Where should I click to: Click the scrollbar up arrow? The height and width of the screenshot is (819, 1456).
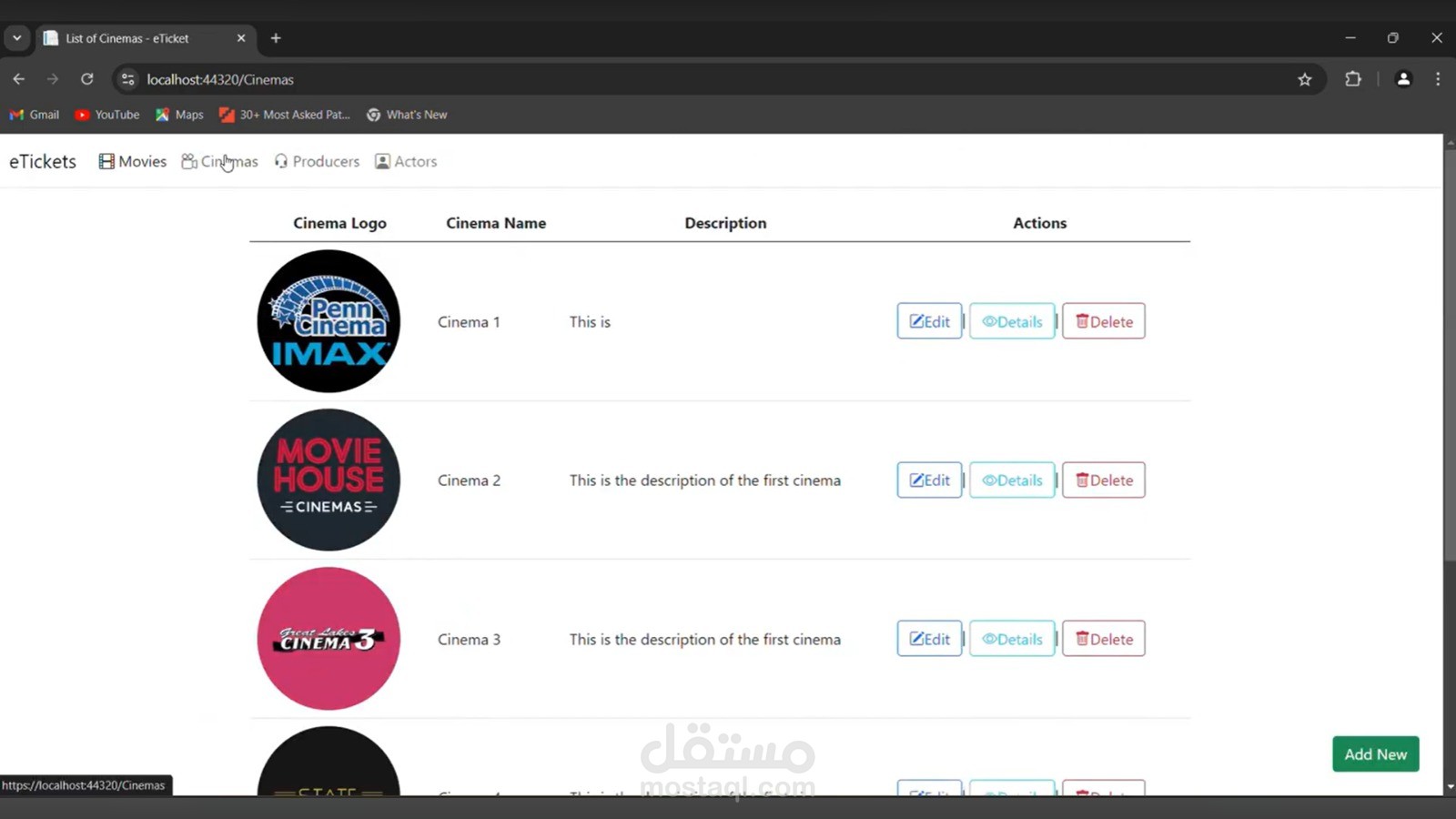1450,142
